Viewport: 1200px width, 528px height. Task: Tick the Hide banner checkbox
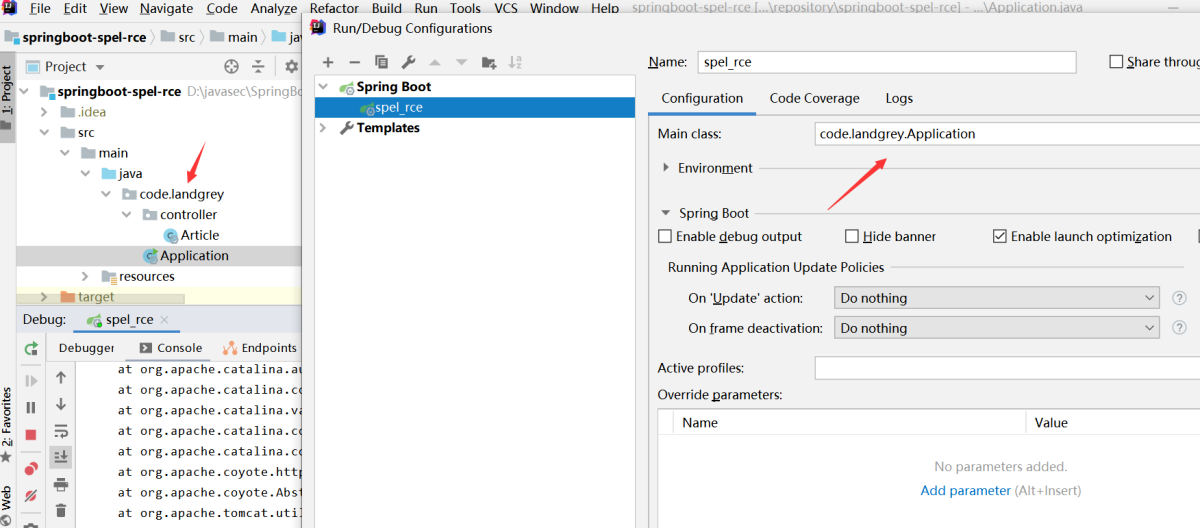(x=852, y=237)
